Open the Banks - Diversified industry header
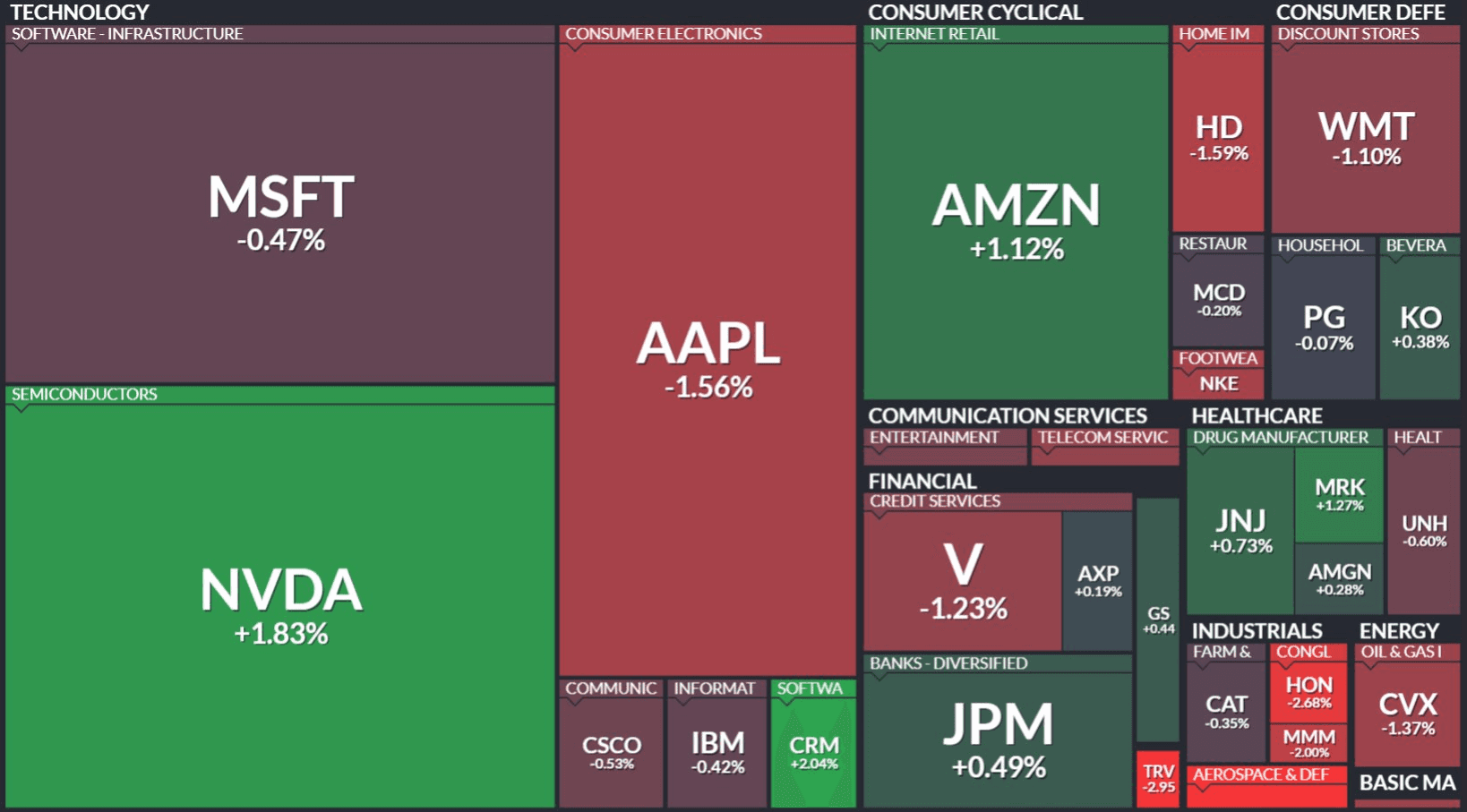 click(948, 663)
